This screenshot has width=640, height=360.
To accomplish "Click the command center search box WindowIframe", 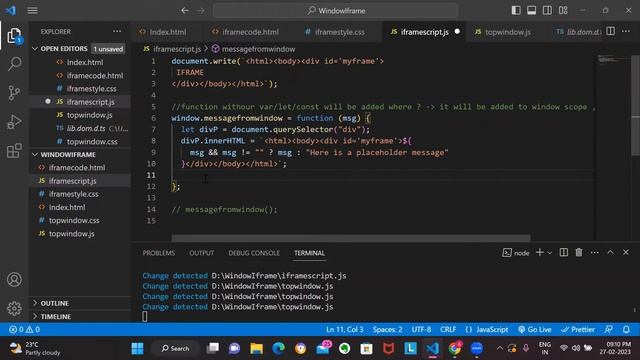I will (336, 11).
